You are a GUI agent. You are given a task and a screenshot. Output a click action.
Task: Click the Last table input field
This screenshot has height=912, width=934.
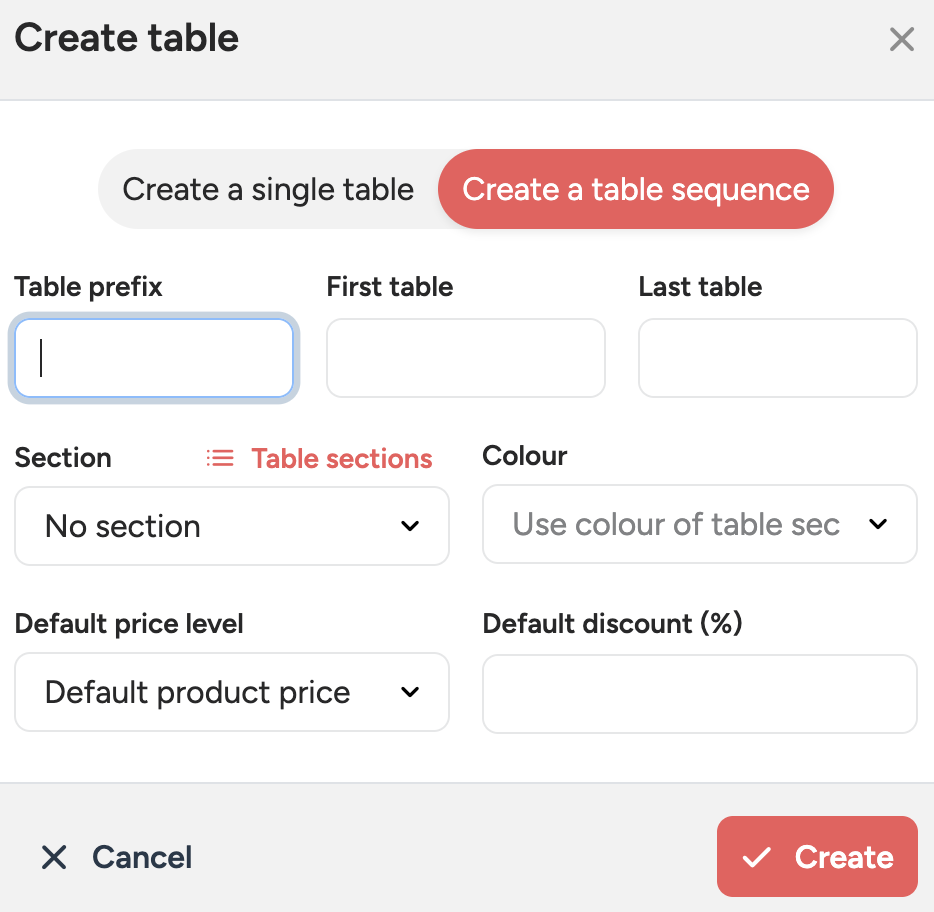coord(778,358)
